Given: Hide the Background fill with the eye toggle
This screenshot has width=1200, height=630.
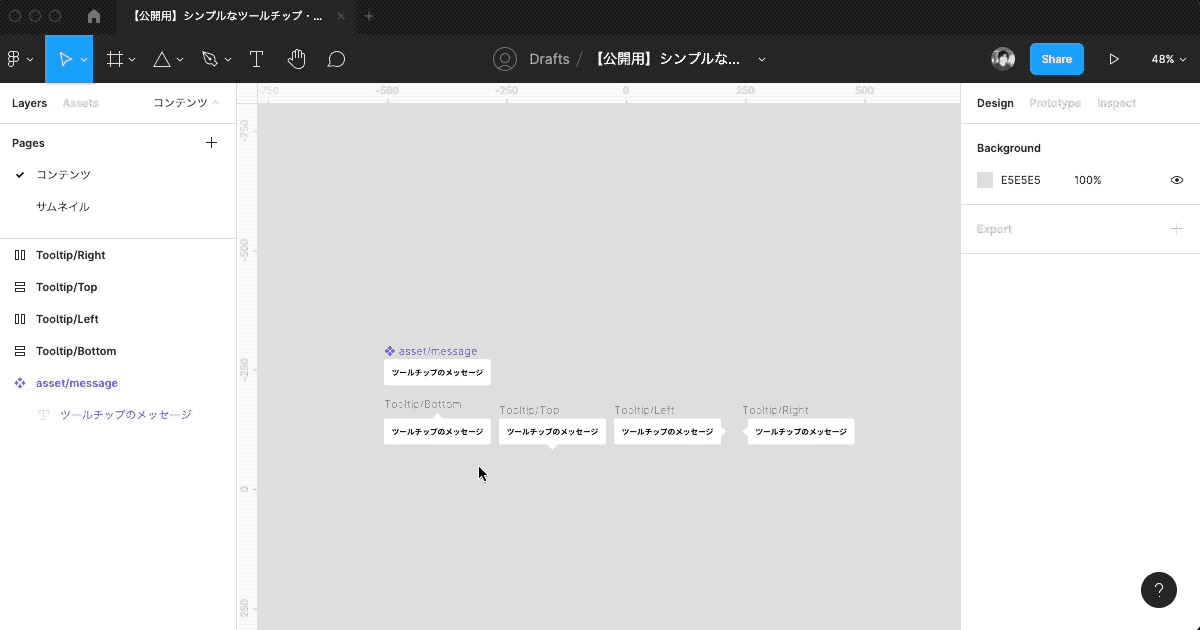Looking at the screenshot, I should (1176, 180).
